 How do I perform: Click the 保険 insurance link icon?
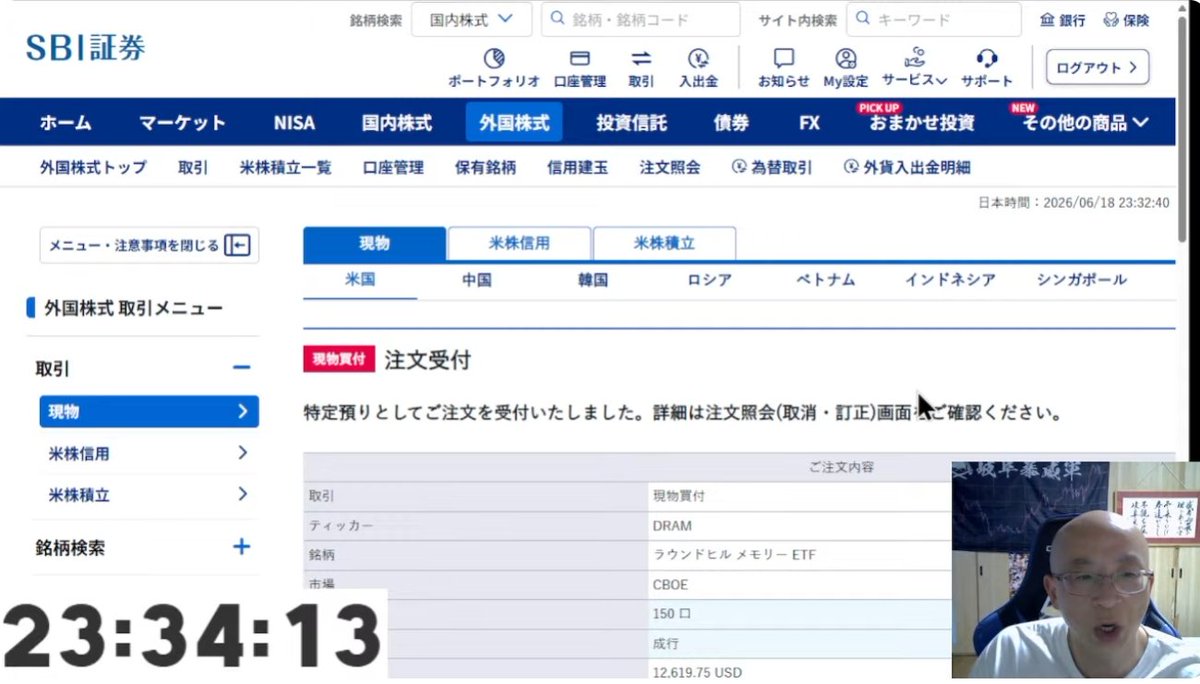coord(1111,20)
